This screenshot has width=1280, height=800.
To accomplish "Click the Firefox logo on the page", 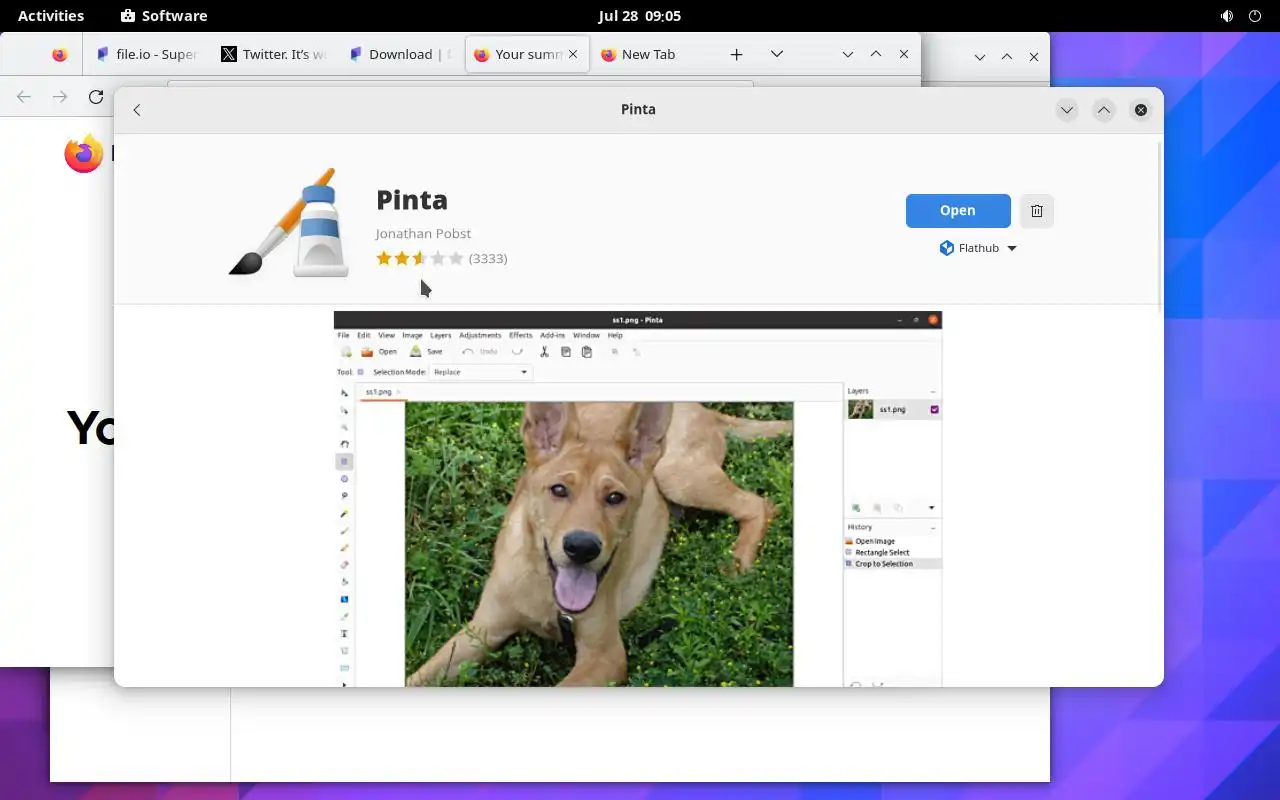I will [84, 153].
